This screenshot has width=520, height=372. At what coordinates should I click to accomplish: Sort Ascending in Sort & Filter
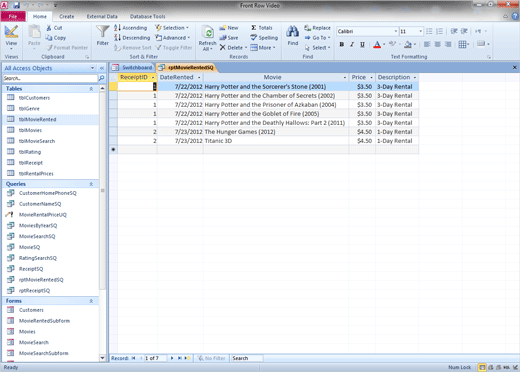130,28
